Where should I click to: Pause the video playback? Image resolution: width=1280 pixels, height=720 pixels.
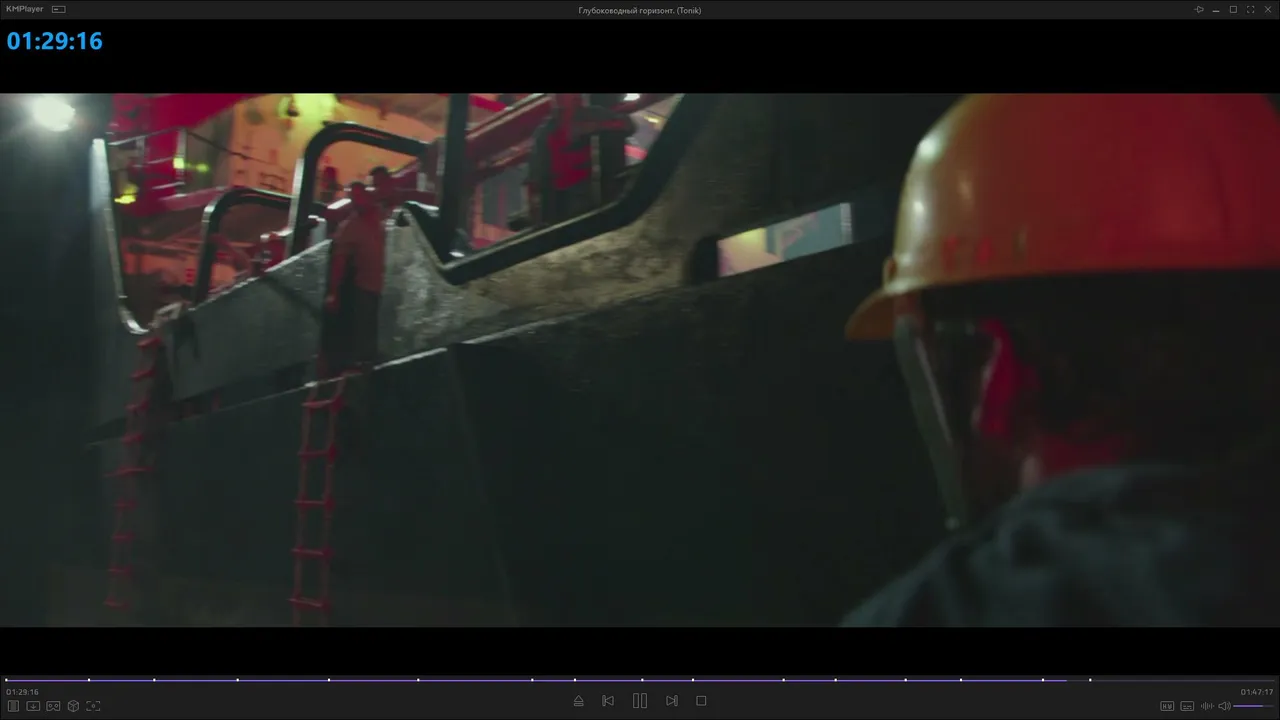pyautogui.click(x=640, y=701)
